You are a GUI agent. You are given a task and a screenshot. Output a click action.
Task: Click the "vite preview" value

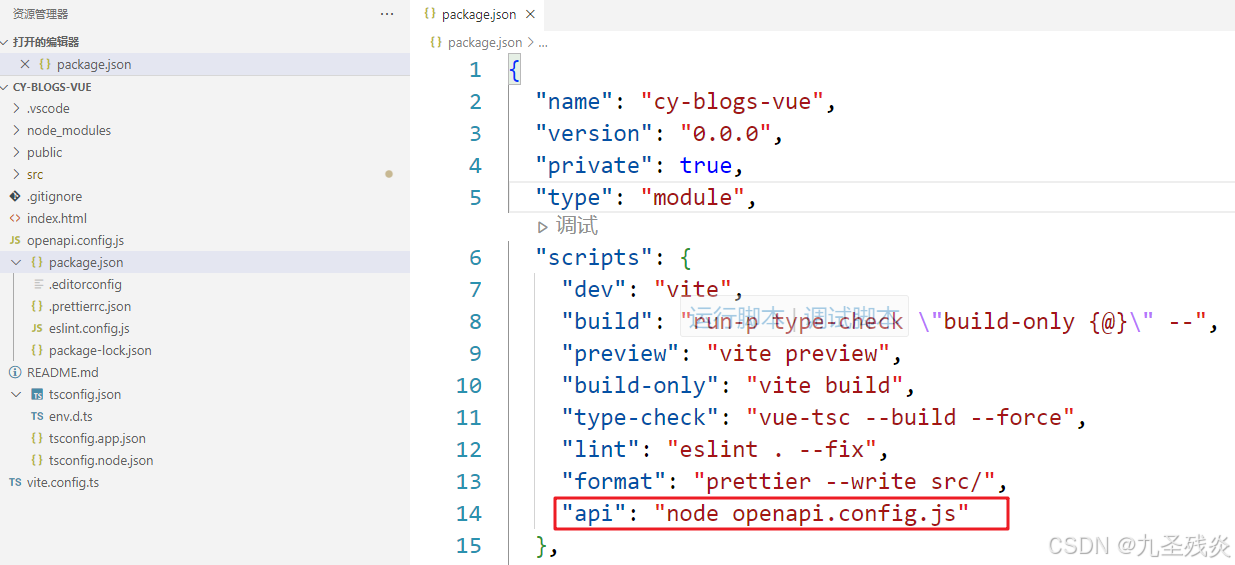coord(799,354)
